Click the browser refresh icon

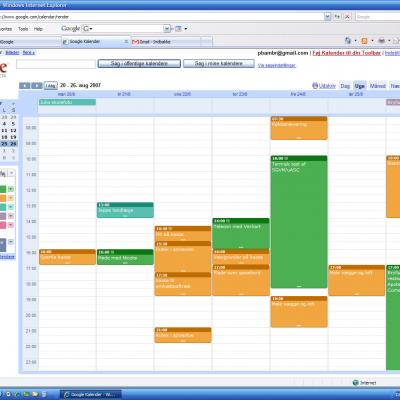pos(337,16)
